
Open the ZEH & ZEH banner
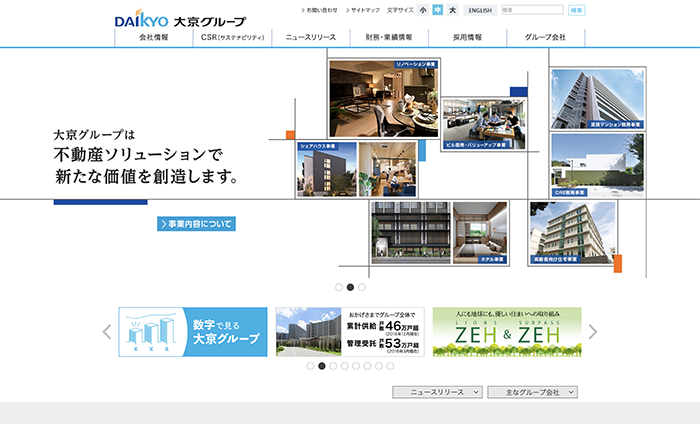coord(506,332)
